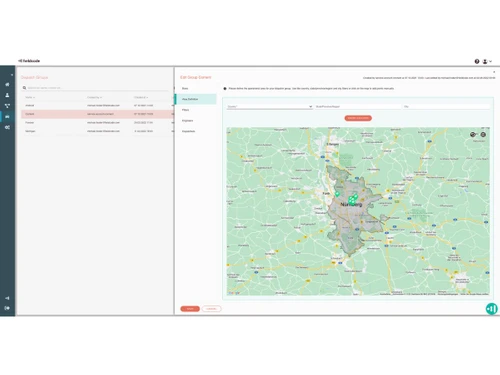Collapse the sidebar with the top arrow
This screenshot has height=375, width=500.
(x=12, y=75)
